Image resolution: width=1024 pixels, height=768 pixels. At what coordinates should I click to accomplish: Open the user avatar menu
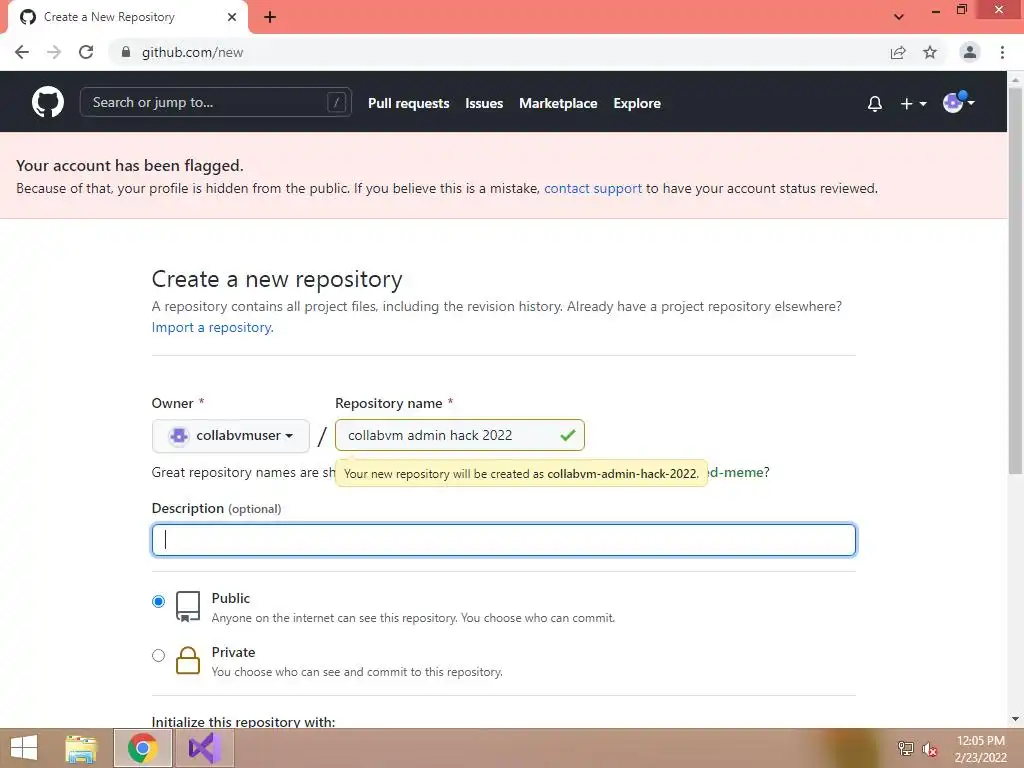(958, 103)
